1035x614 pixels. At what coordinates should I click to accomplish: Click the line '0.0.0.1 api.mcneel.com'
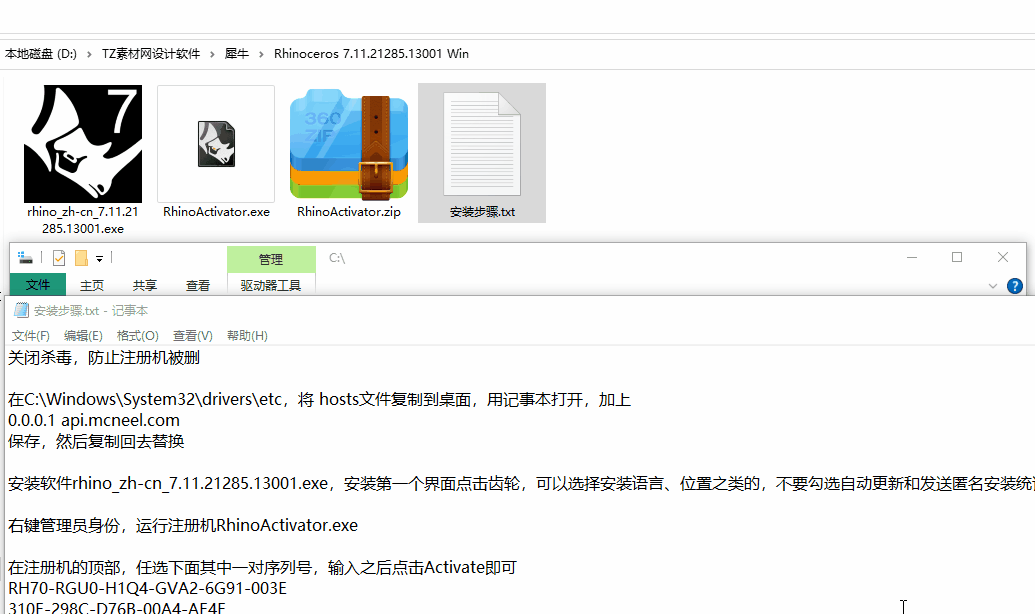click(94, 421)
